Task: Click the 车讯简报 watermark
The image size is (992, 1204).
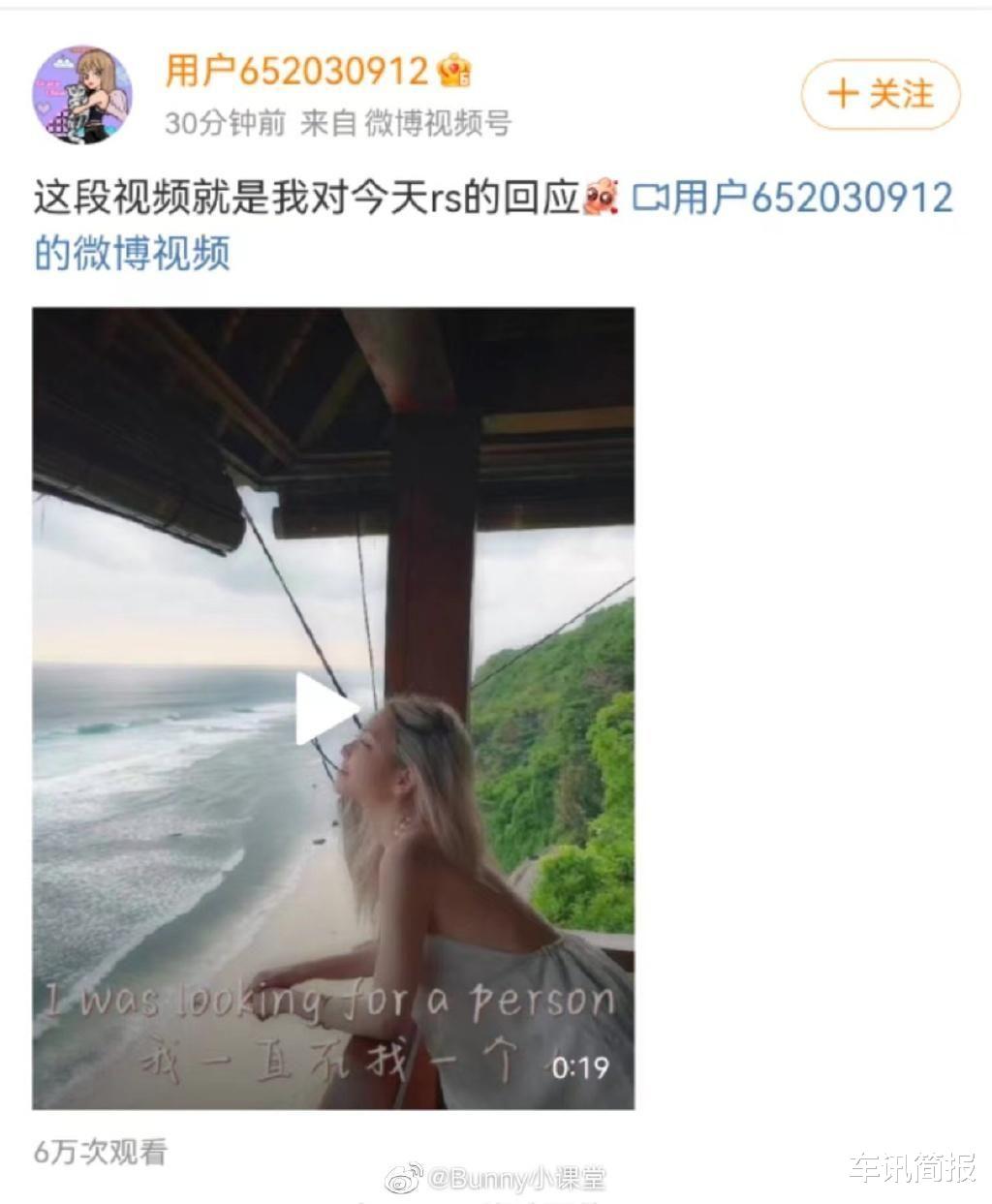Action: point(912,1168)
